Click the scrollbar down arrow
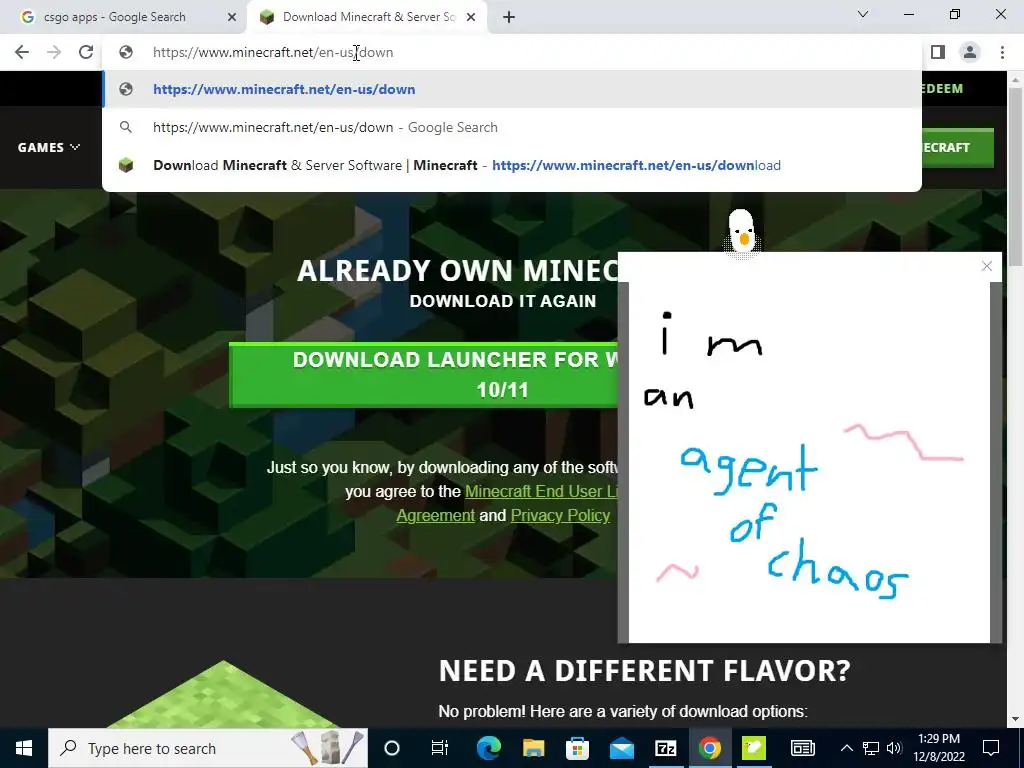Viewport: 1024px width, 768px height. (x=1015, y=719)
